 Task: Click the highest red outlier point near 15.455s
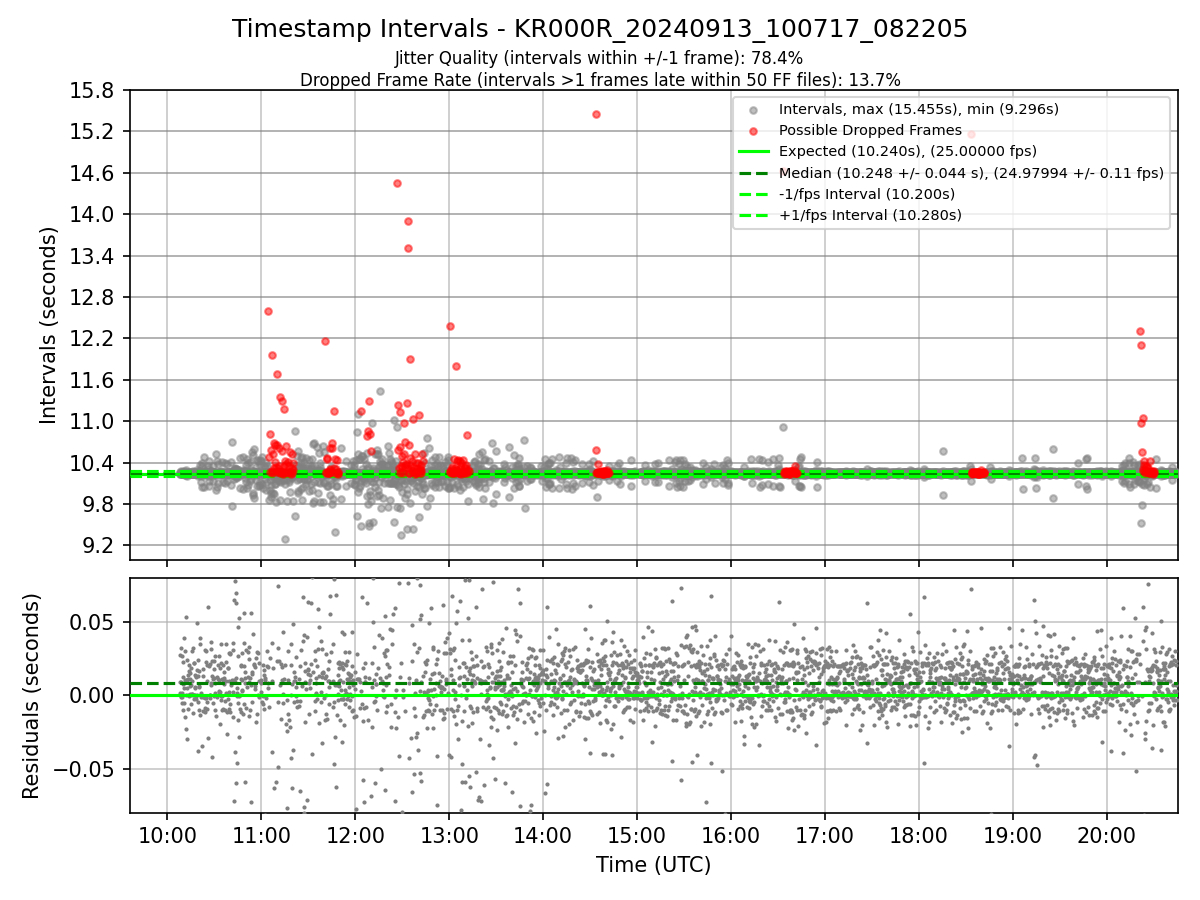coord(596,114)
